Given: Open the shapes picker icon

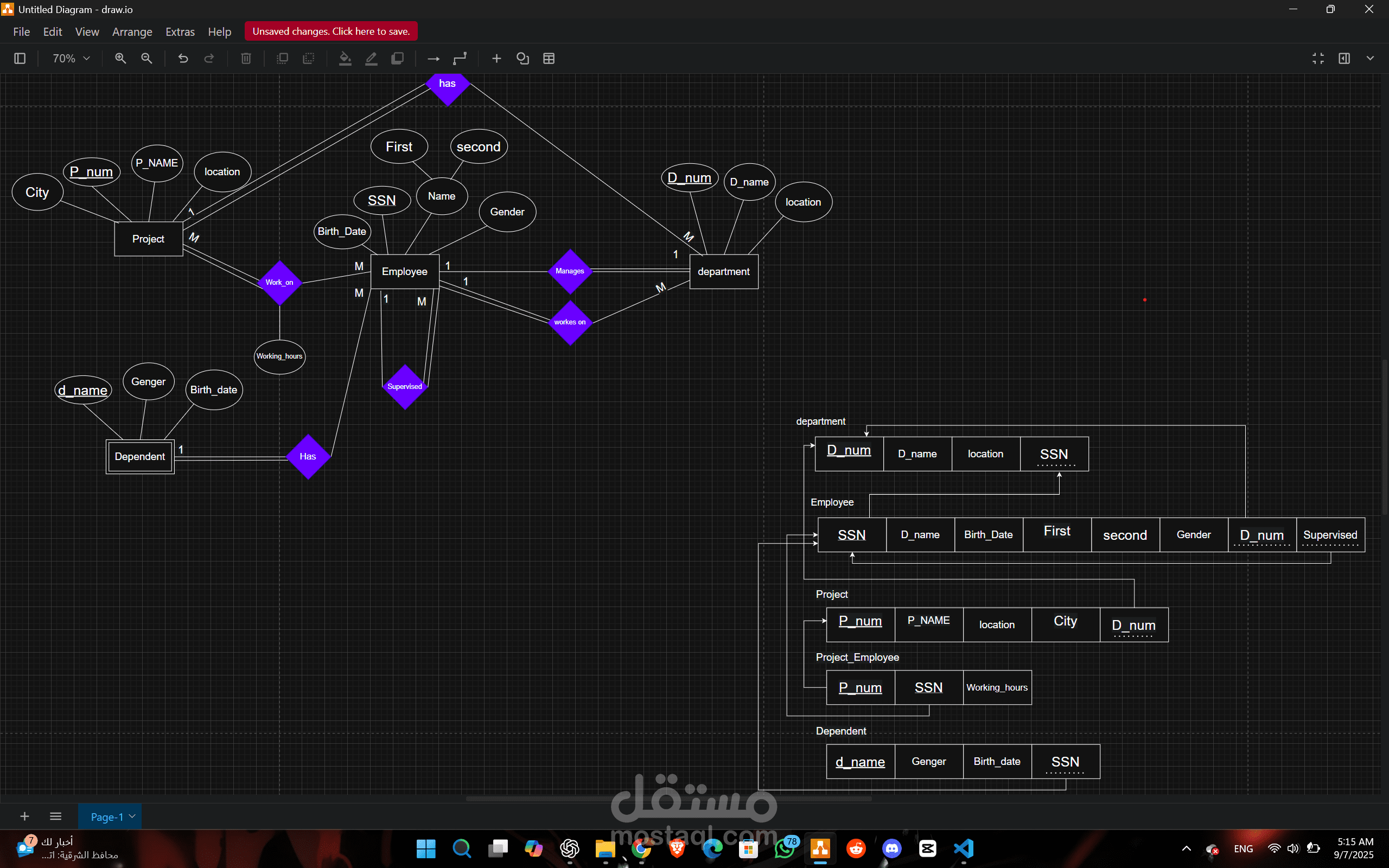Looking at the screenshot, I should pos(523,59).
